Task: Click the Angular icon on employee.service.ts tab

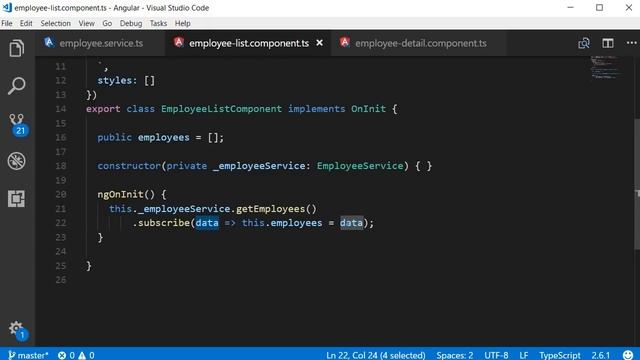Action: (x=49, y=42)
